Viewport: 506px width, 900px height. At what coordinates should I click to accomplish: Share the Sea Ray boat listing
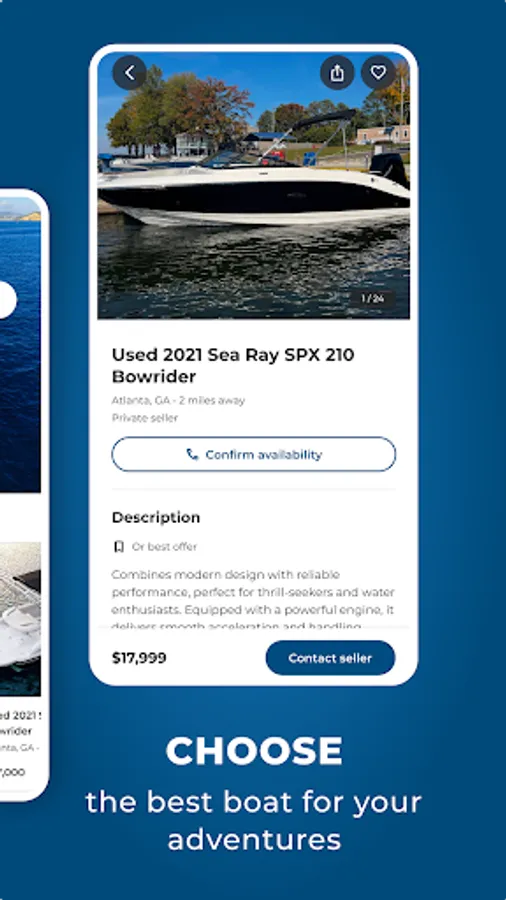coord(337,72)
